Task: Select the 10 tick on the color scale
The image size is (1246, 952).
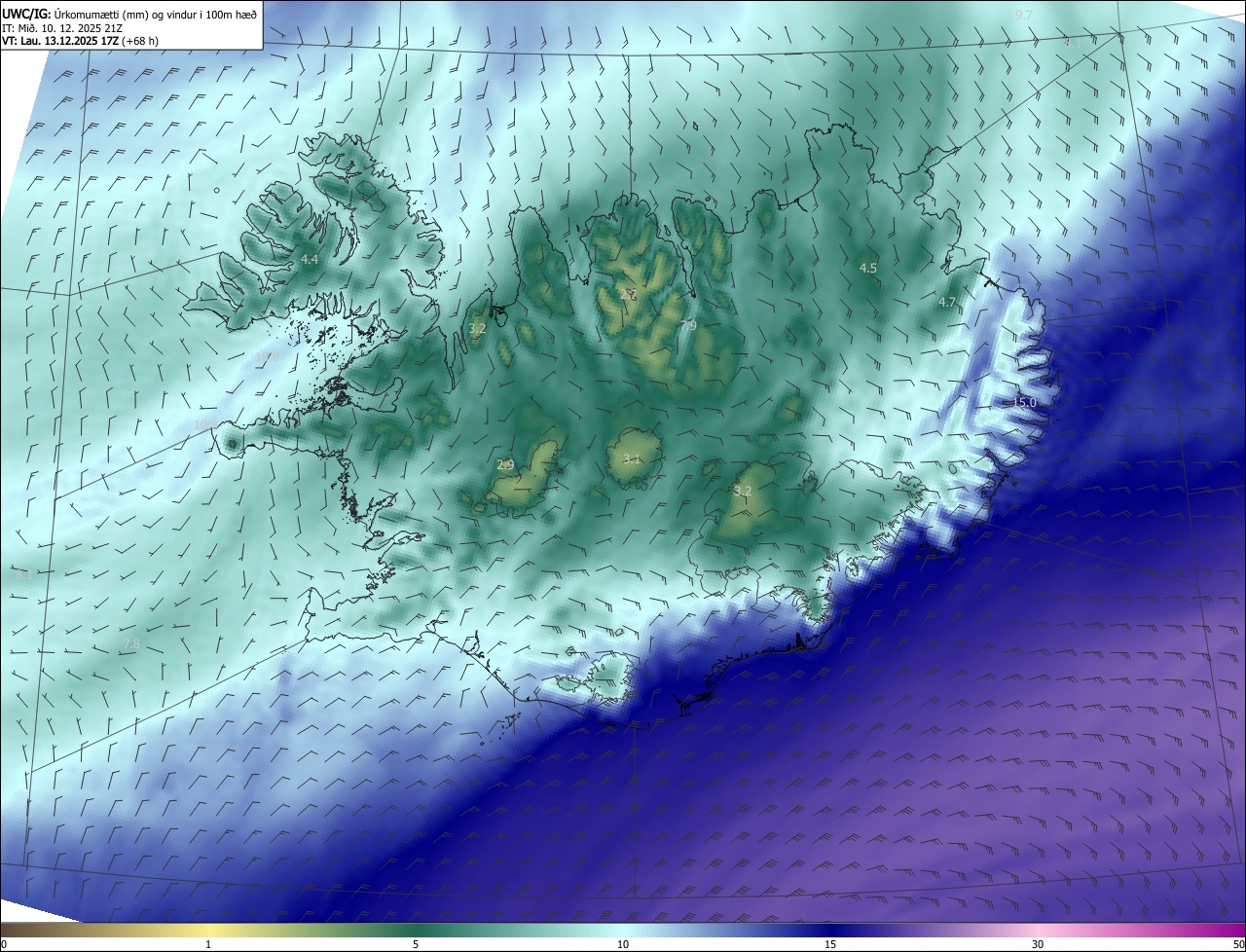Action: (623, 944)
